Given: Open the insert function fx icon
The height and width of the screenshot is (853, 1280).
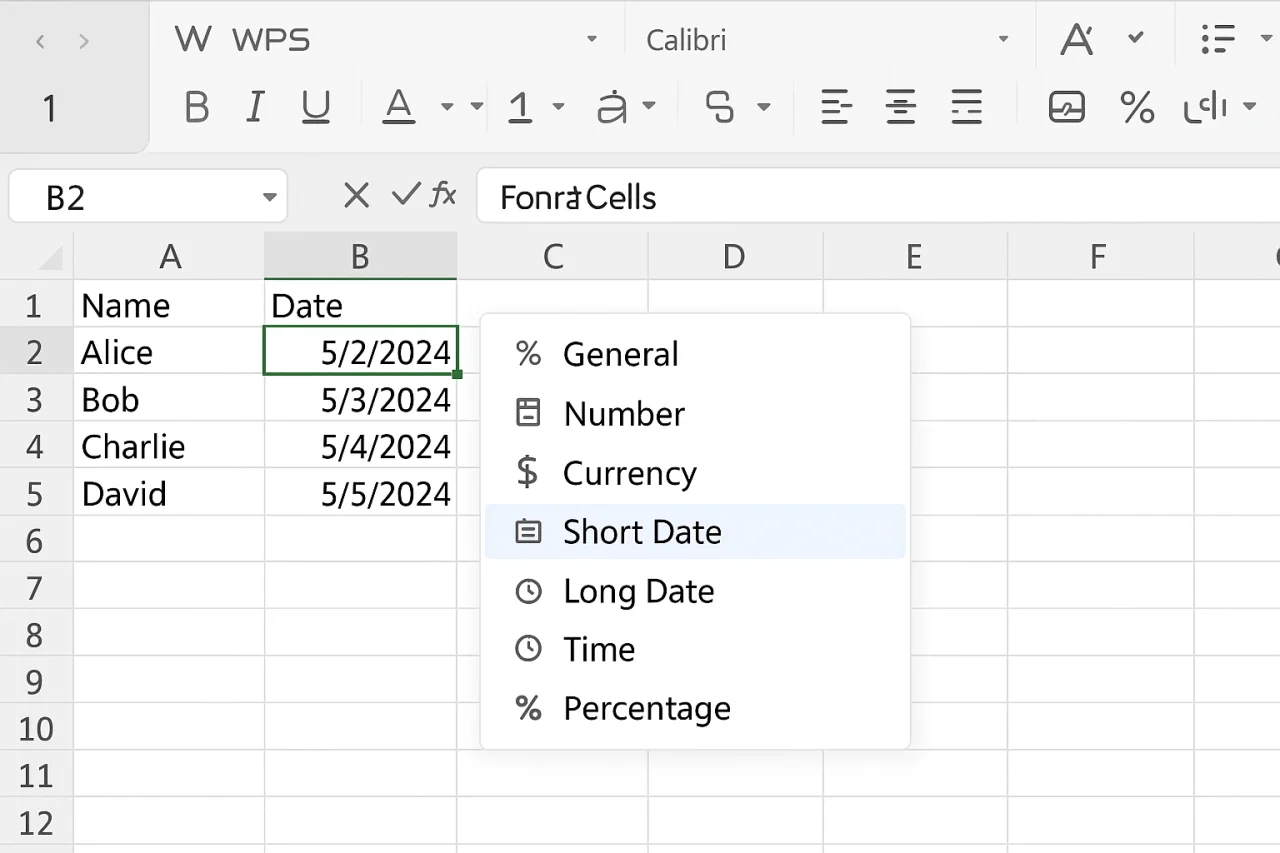Looking at the screenshot, I should pyautogui.click(x=443, y=194).
